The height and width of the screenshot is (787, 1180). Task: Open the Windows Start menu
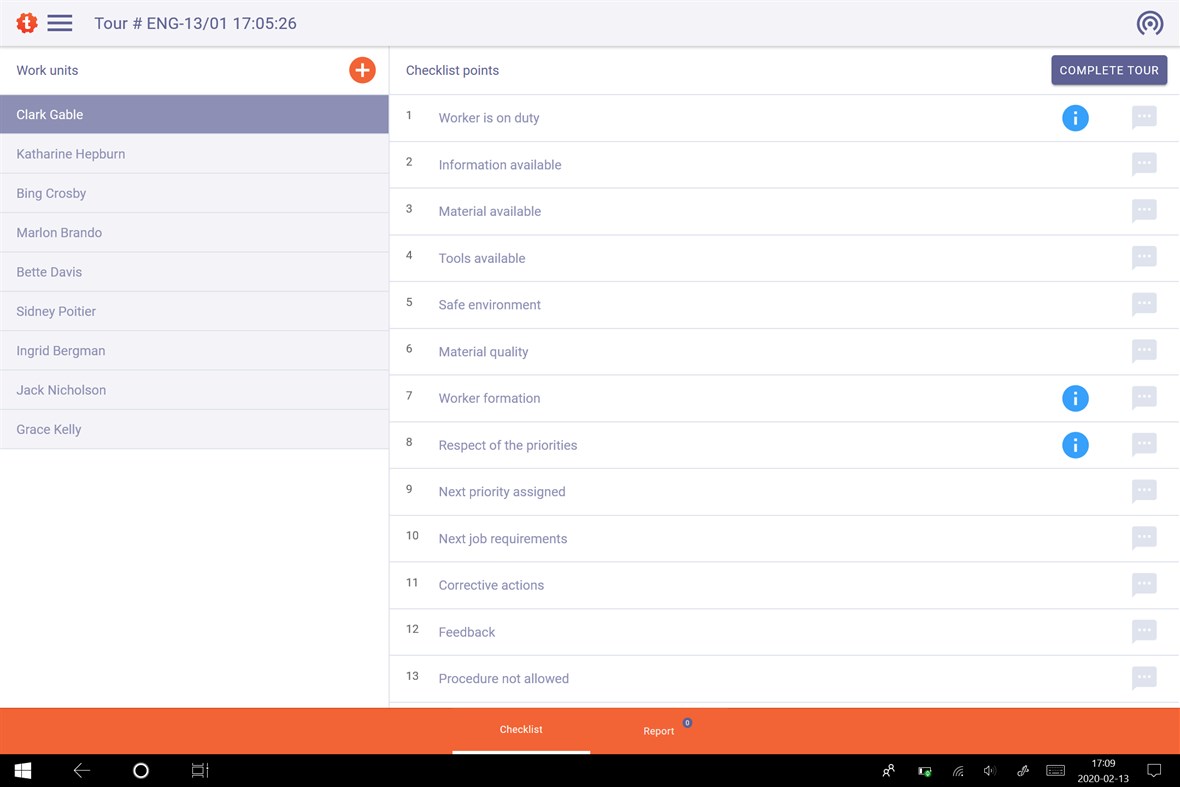(x=21, y=770)
